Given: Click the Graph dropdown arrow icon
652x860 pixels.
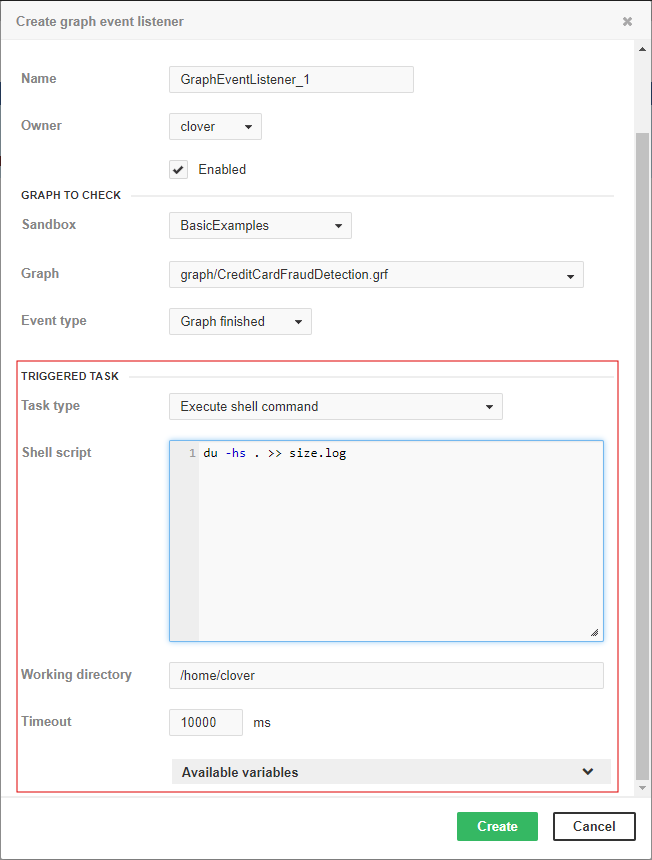Looking at the screenshot, I should (571, 274).
